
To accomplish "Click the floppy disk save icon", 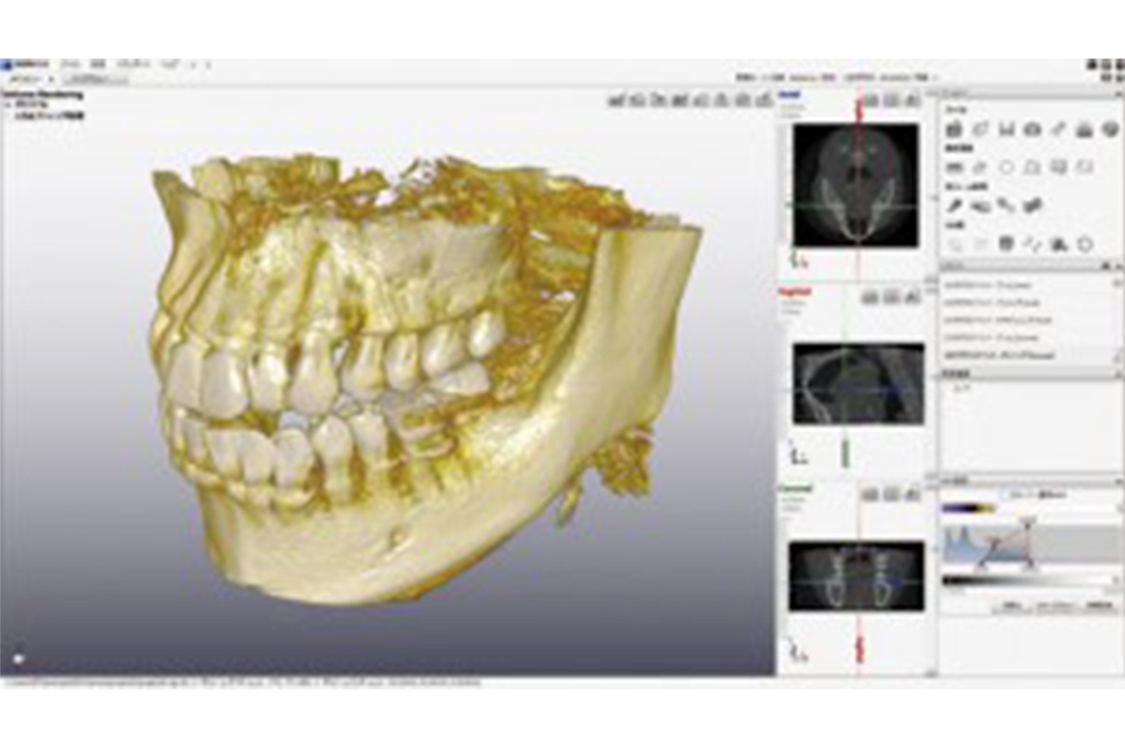I will pos(1006,129).
